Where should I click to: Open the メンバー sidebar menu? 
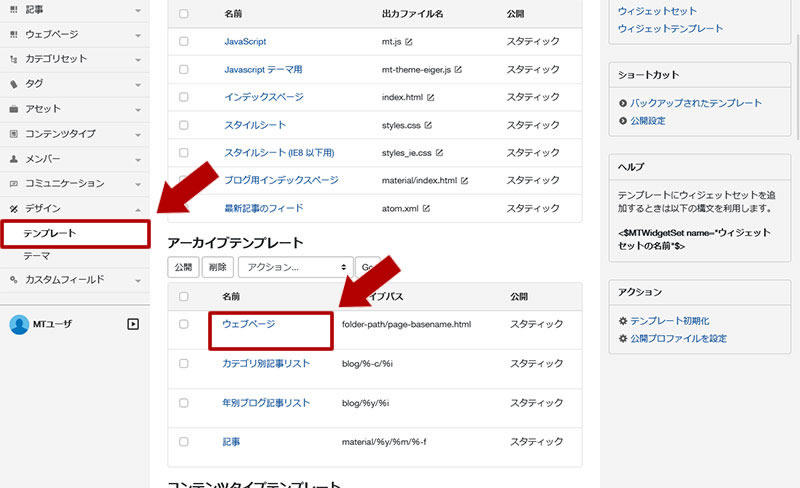coord(74,159)
